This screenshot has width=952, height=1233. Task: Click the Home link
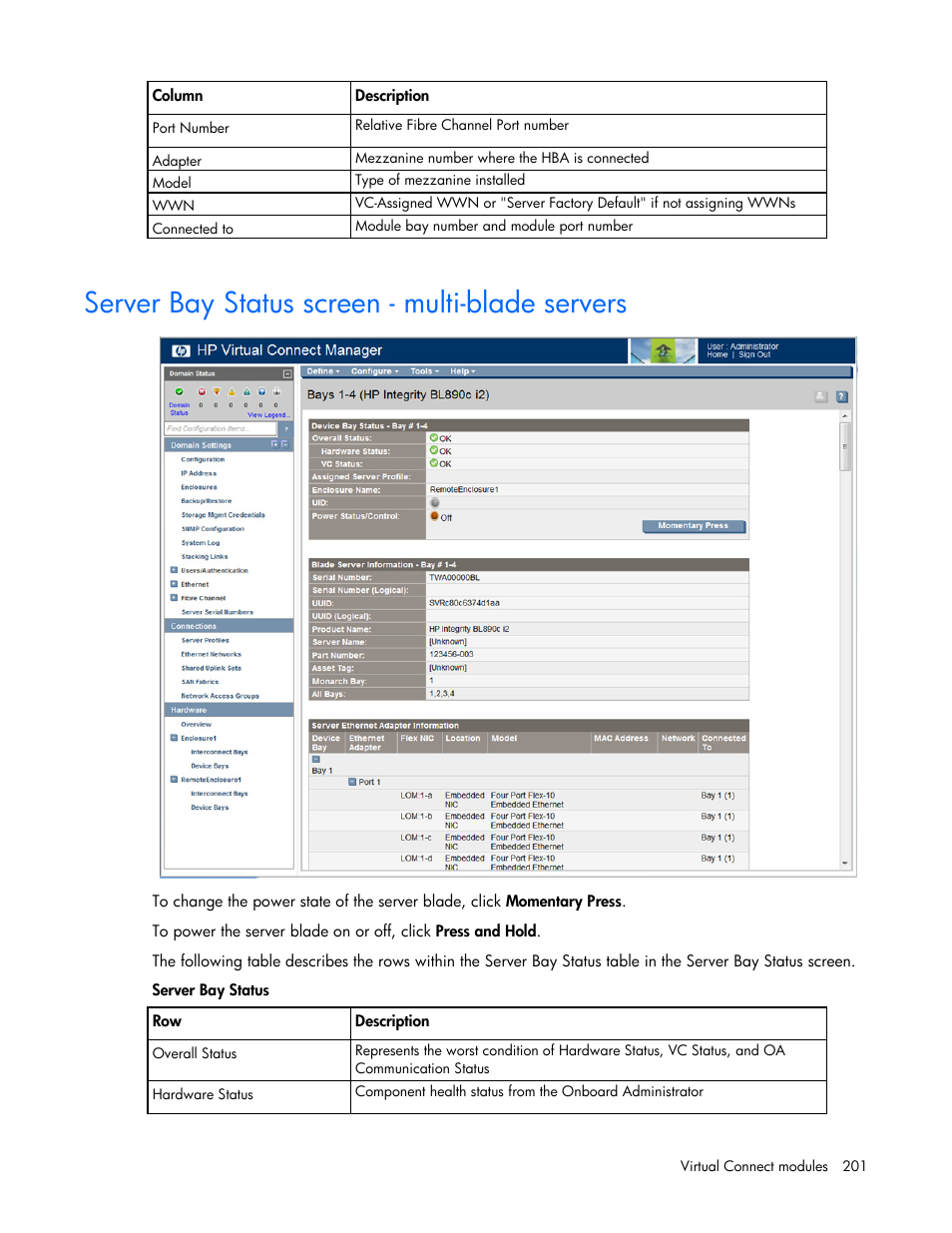(717, 354)
